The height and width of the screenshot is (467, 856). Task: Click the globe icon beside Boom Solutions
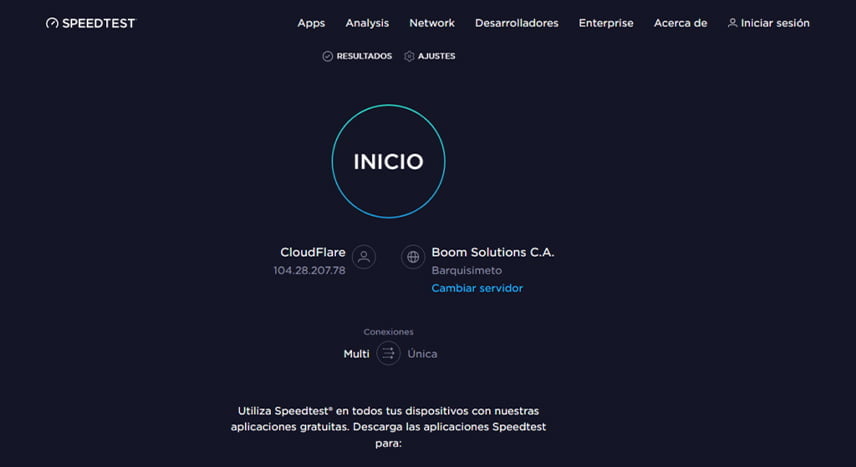click(413, 257)
